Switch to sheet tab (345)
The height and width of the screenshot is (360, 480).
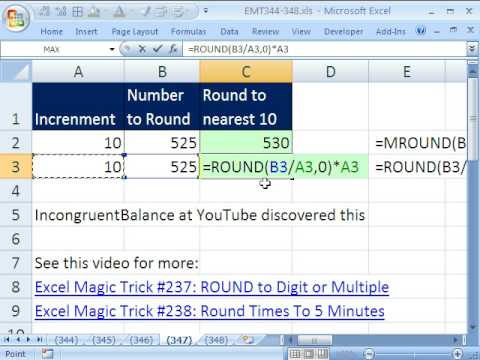104,340
